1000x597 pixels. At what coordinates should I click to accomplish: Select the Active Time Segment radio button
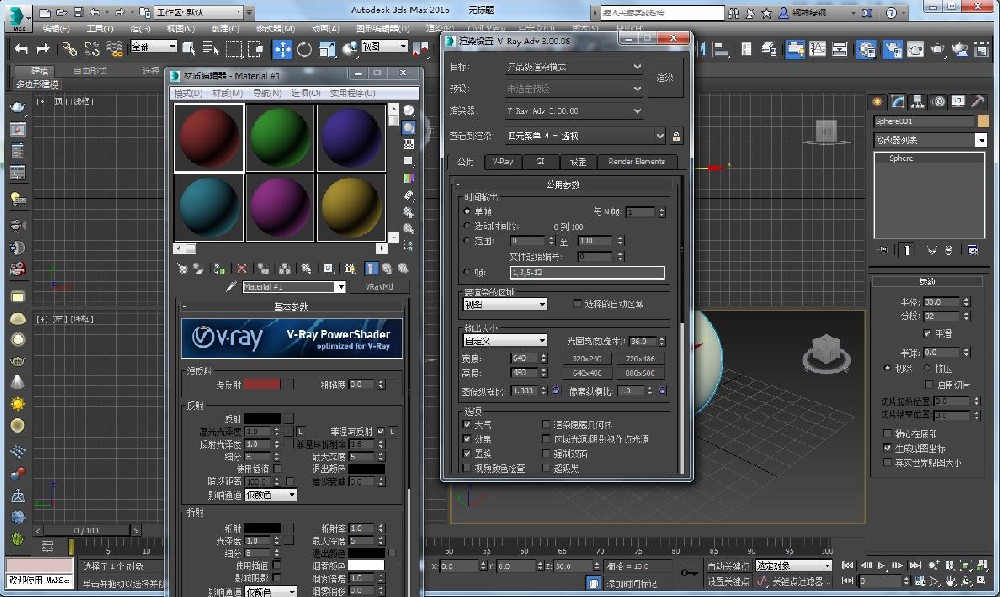point(467,226)
